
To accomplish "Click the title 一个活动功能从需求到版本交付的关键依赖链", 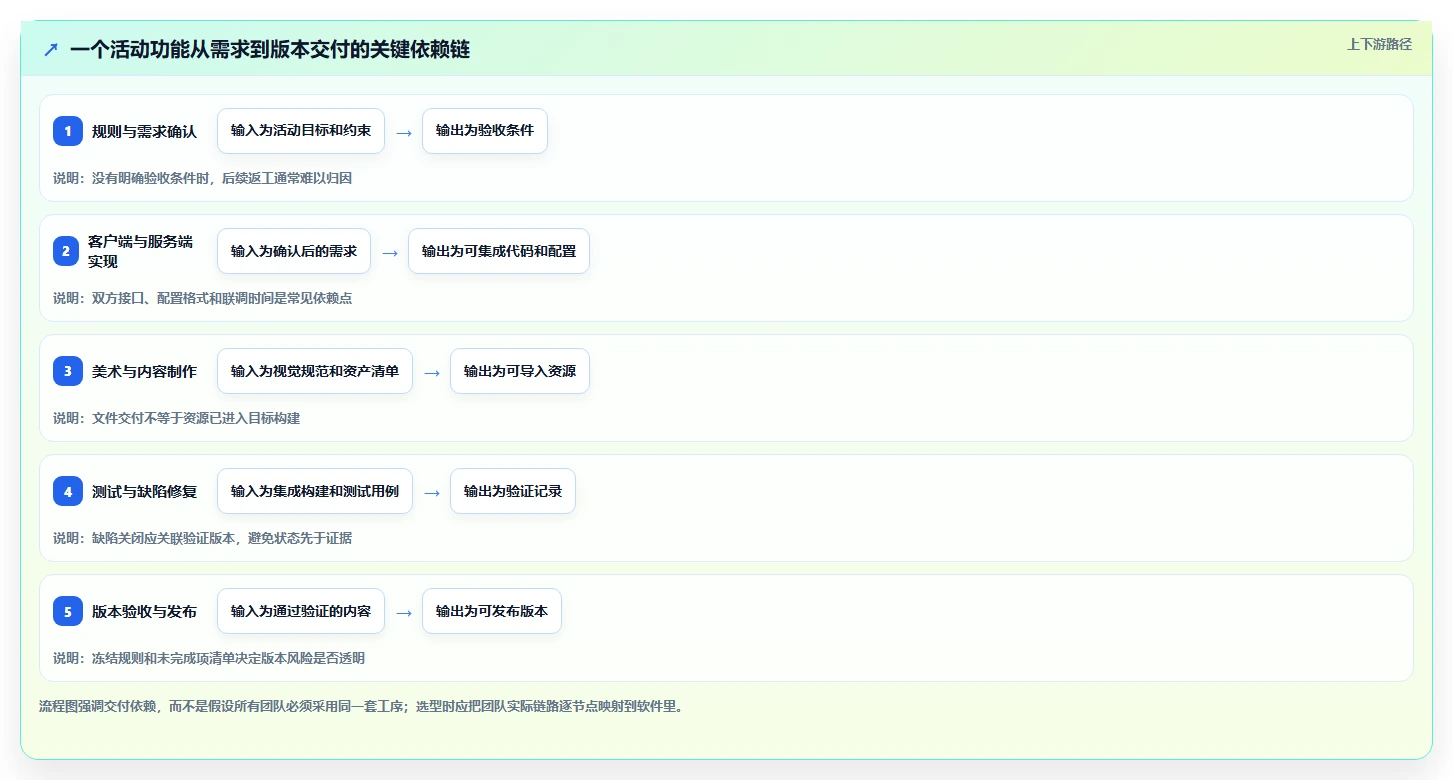I will coord(270,50).
